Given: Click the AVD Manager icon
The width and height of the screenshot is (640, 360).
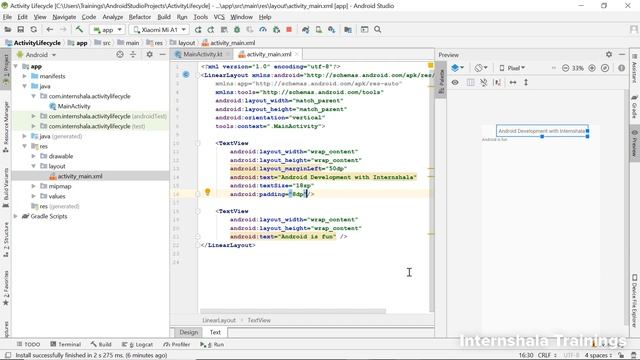Looking at the screenshot, I should (319, 29).
